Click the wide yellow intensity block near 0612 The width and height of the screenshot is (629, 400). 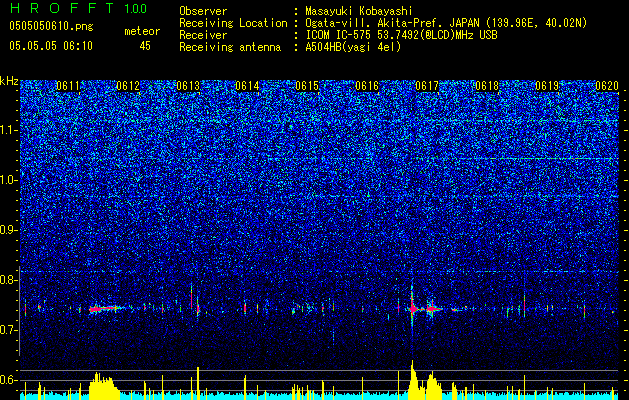(x=103, y=386)
